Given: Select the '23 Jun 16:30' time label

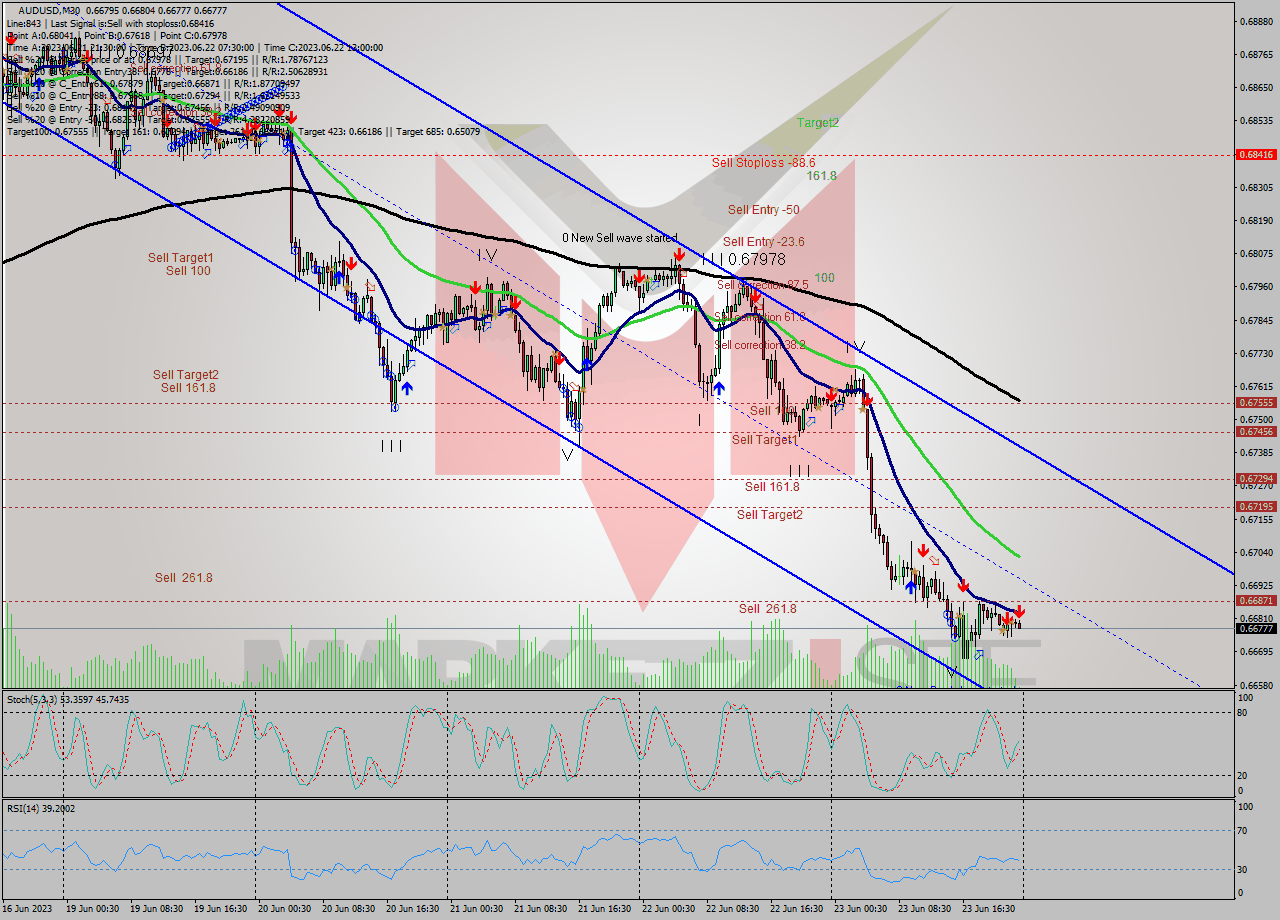Looking at the screenshot, I should 988,909.
